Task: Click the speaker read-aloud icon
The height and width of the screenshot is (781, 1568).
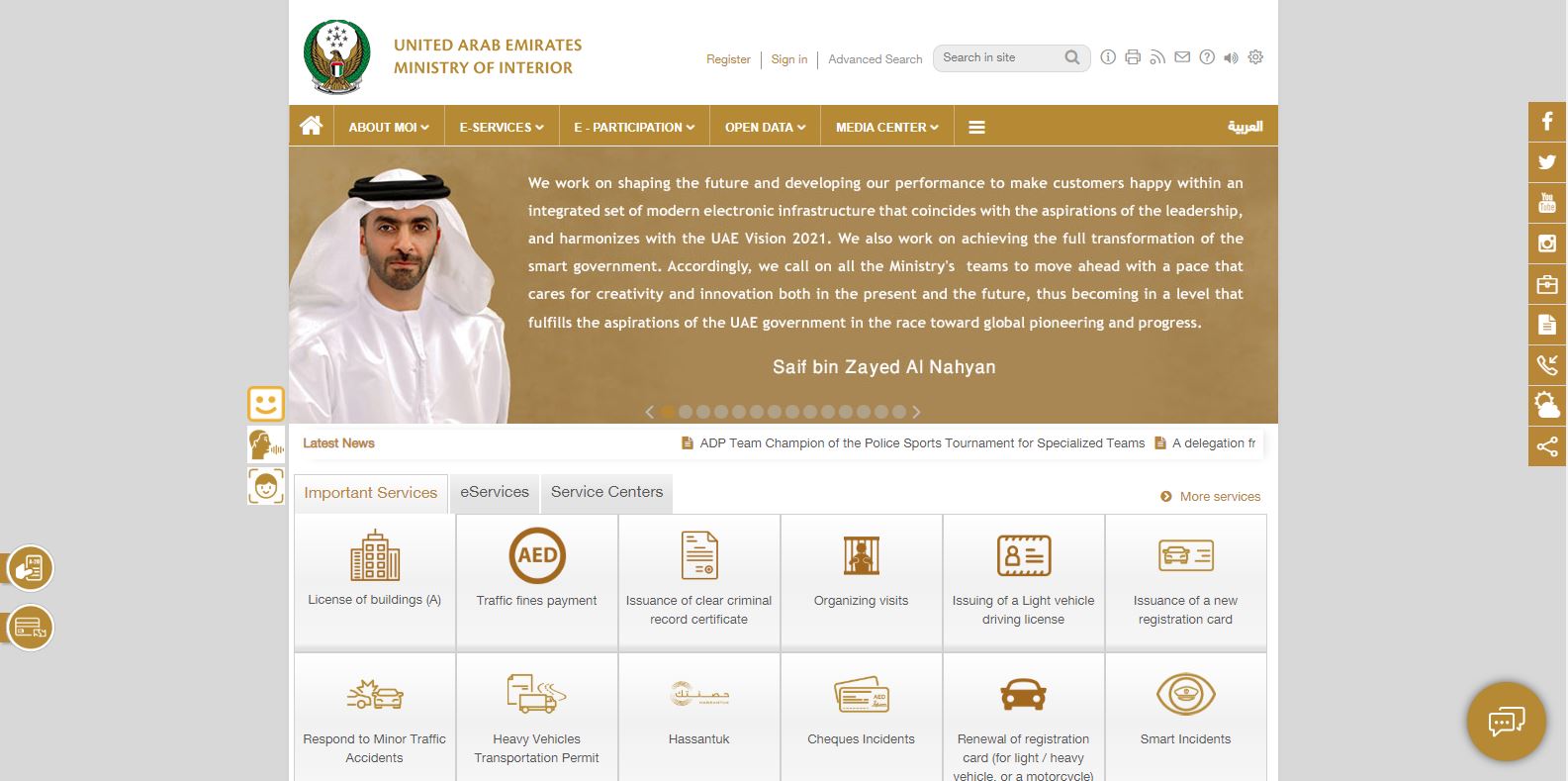Action: click(1231, 57)
